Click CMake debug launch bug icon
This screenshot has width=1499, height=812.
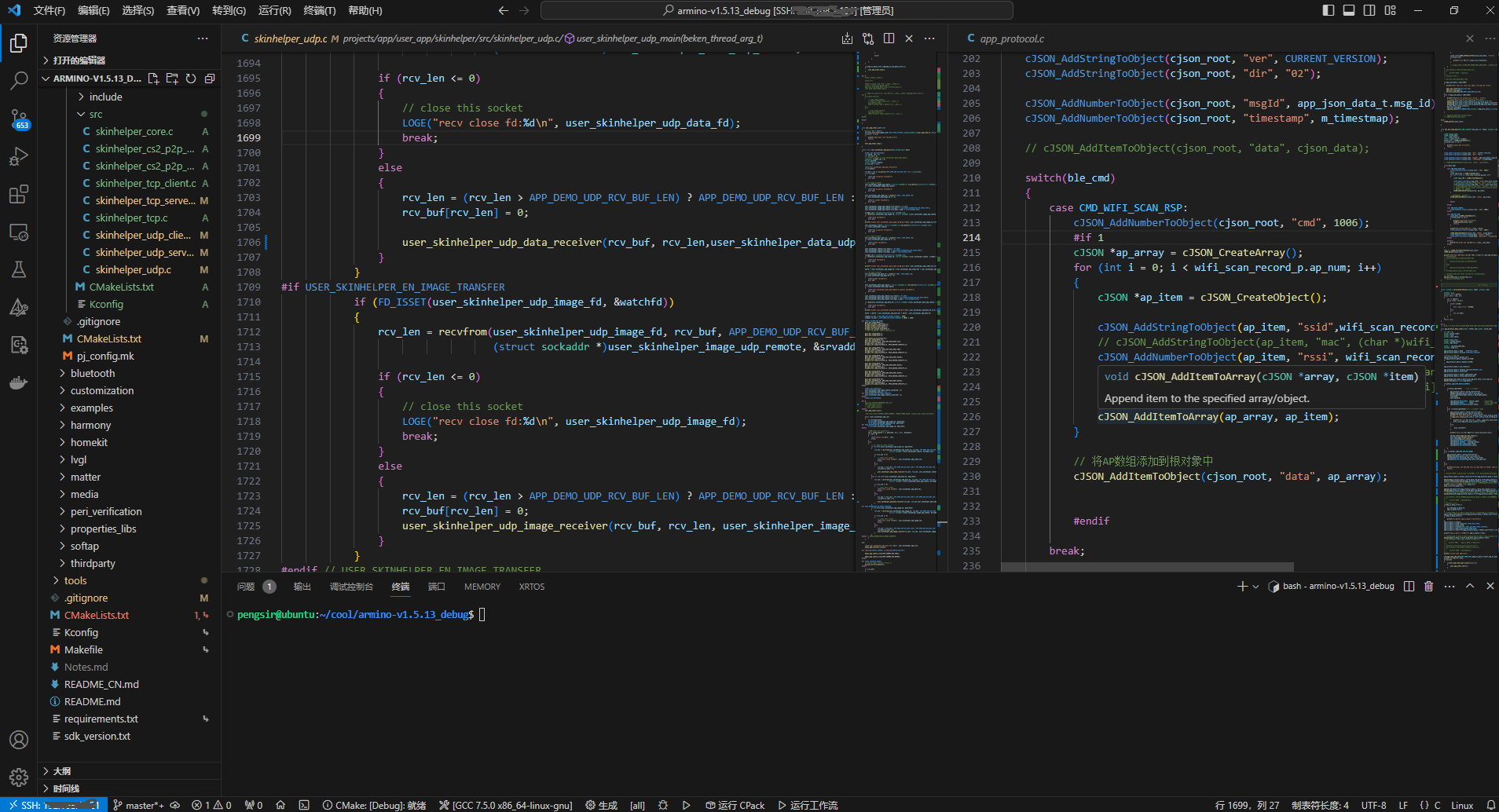coord(663,805)
